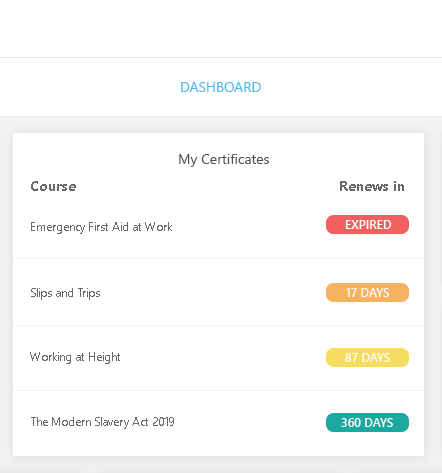Image resolution: width=442 pixels, height=473 pixels.
Task: Click the 17 DAYS renewal badge
Action: (367, 292)
